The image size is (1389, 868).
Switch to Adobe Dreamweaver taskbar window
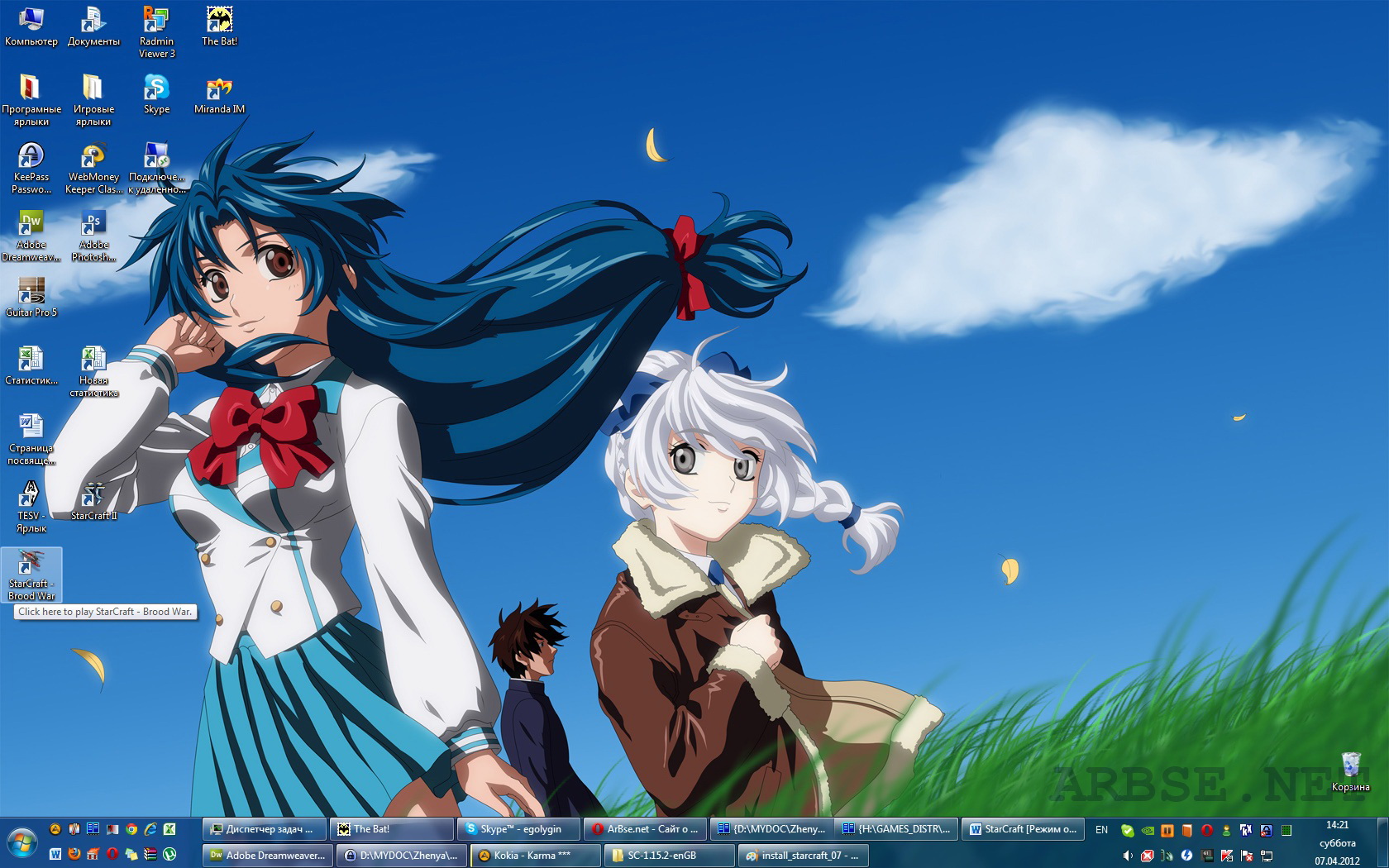click(x=268, y=856)
